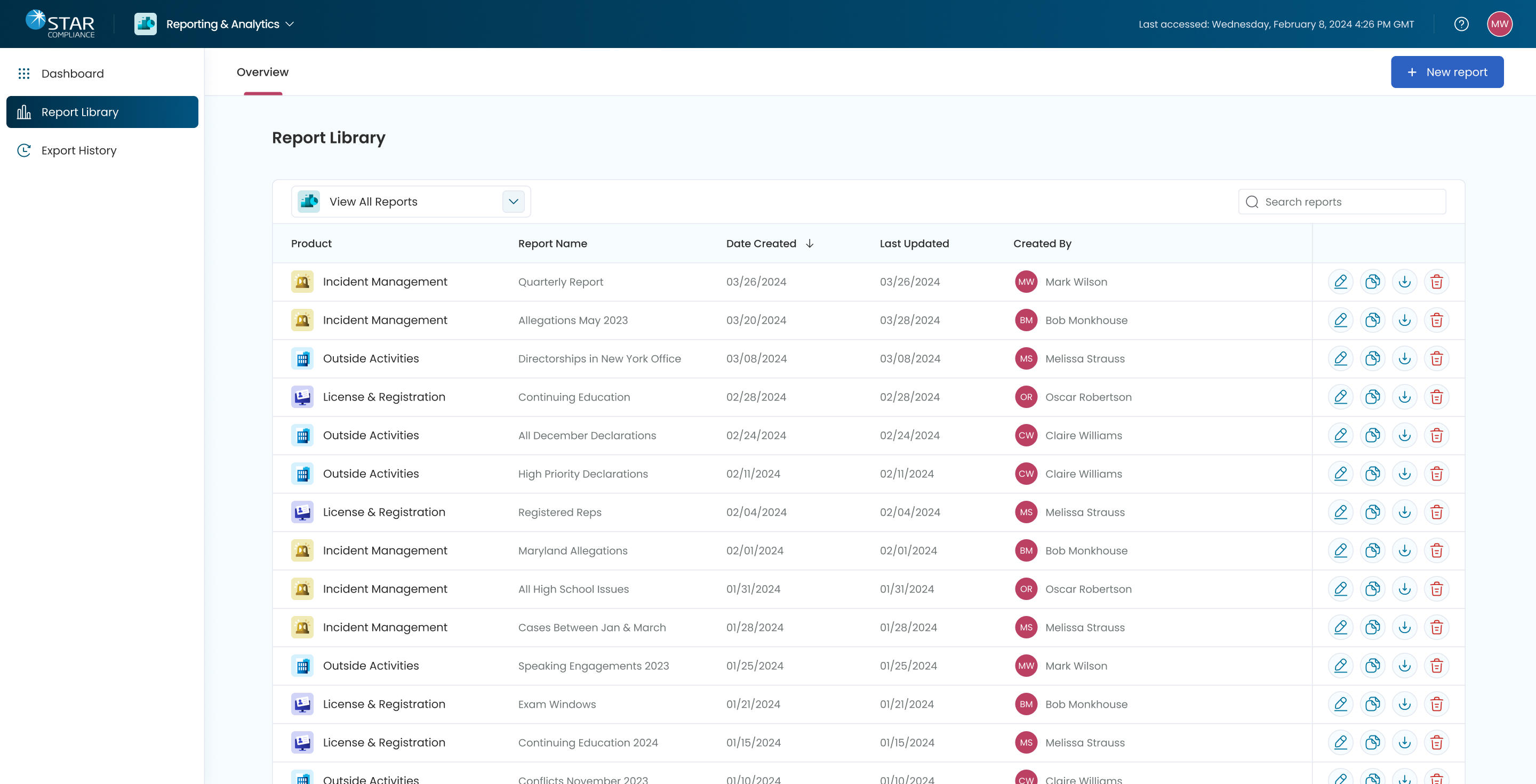Click the New report button
This screenshot has width=1536, height=784.
click(1446, 72)
